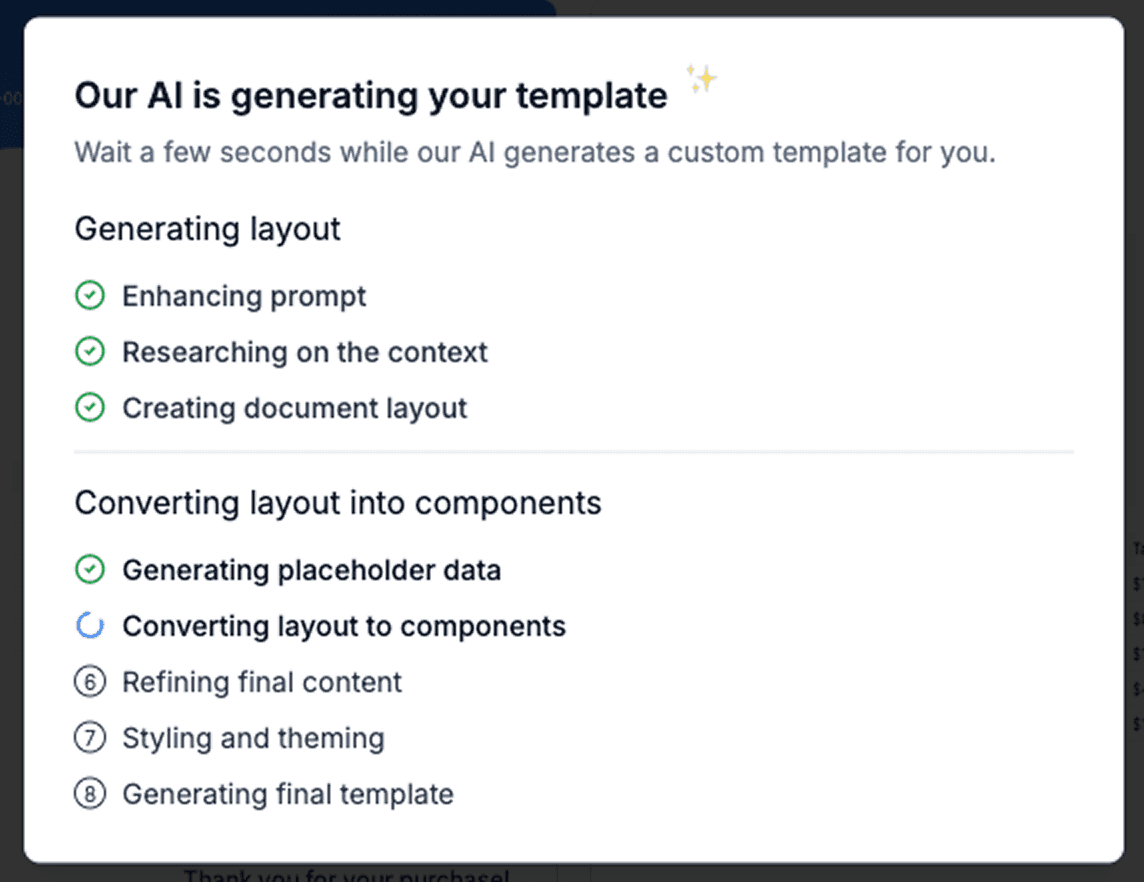Select the Generating final template step text
Screen dimensions: 1144x882
287,793
